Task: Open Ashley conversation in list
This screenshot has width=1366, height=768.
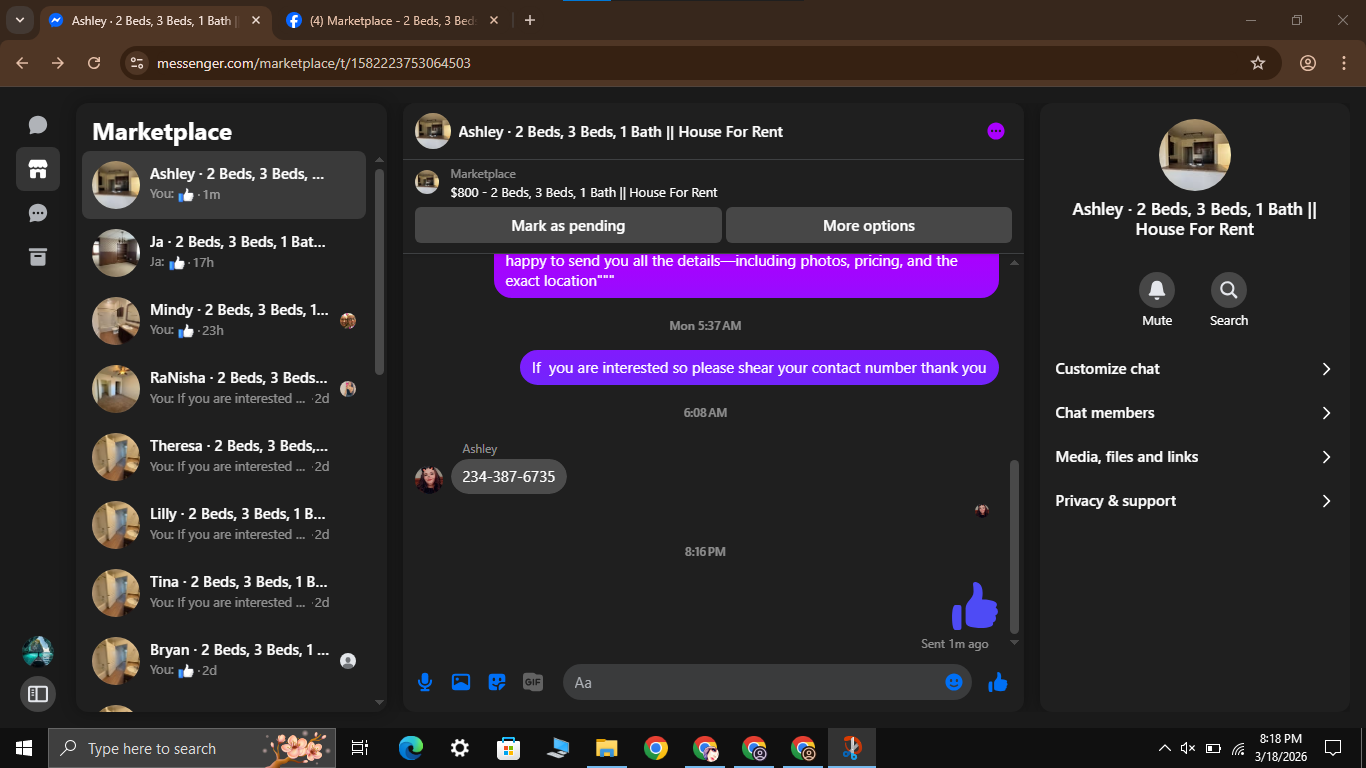Action: coord(224,184)
